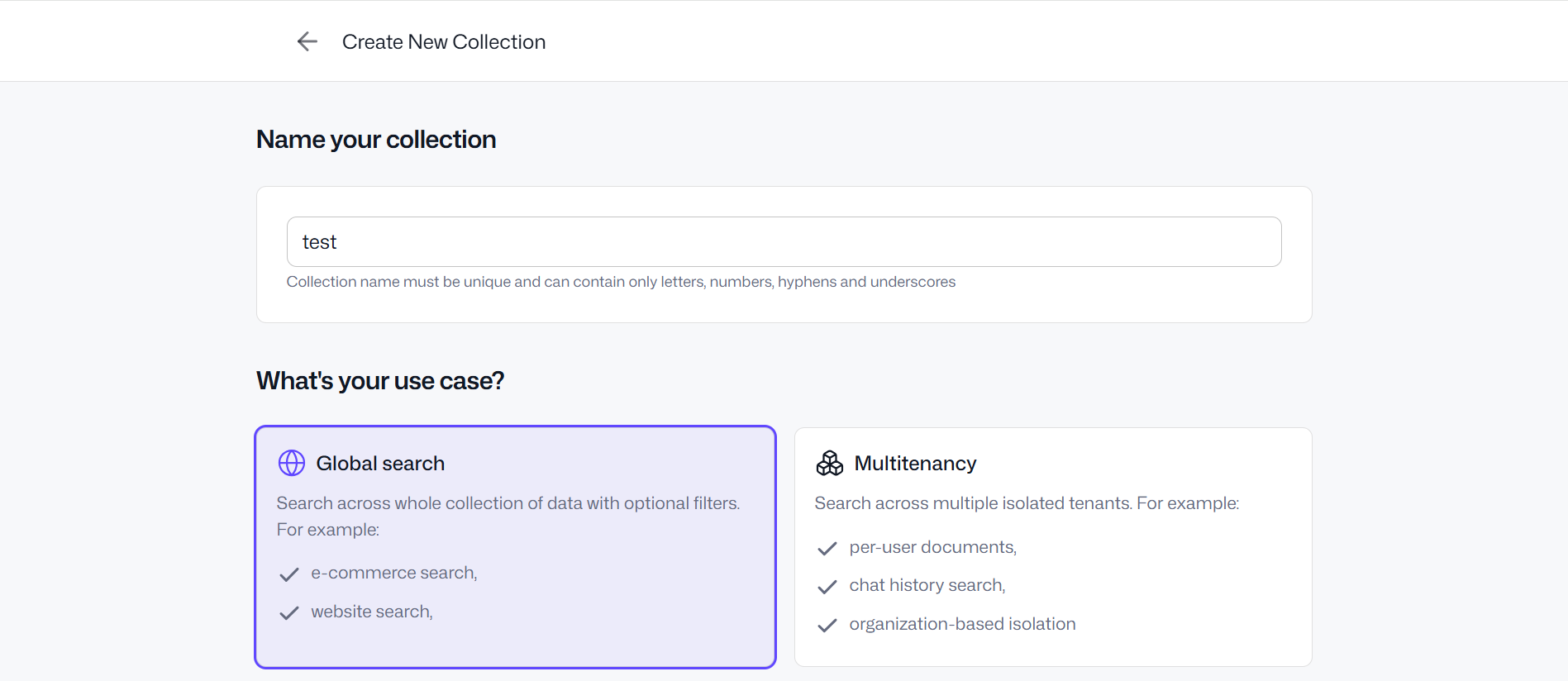
Task: Click the What's your use case heading
Action: 380,381
